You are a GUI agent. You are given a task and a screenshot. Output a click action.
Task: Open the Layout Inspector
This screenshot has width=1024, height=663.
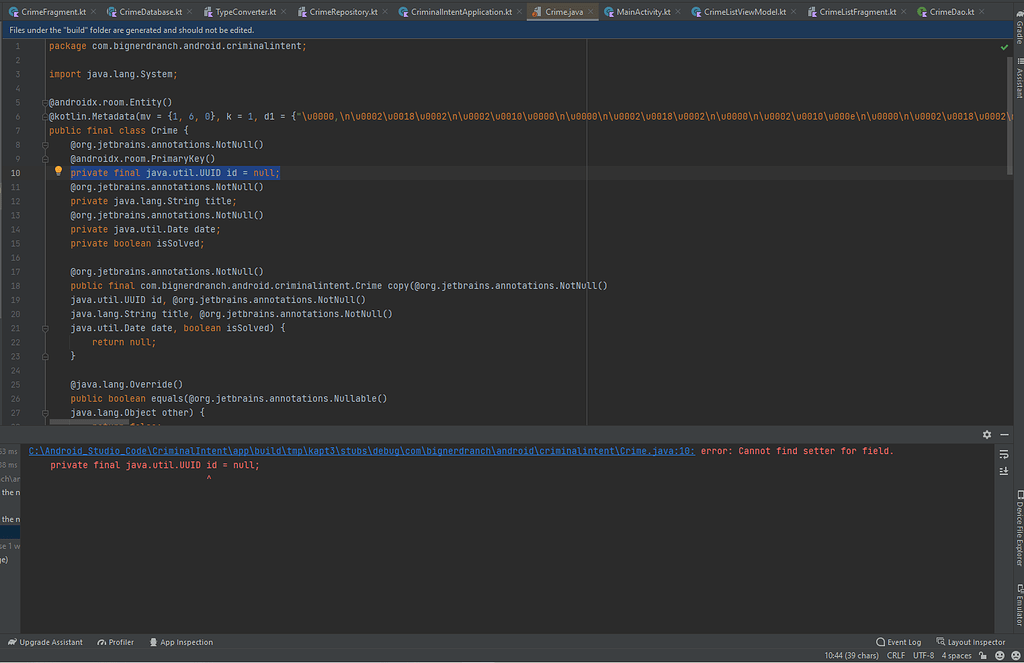(971, 642)
